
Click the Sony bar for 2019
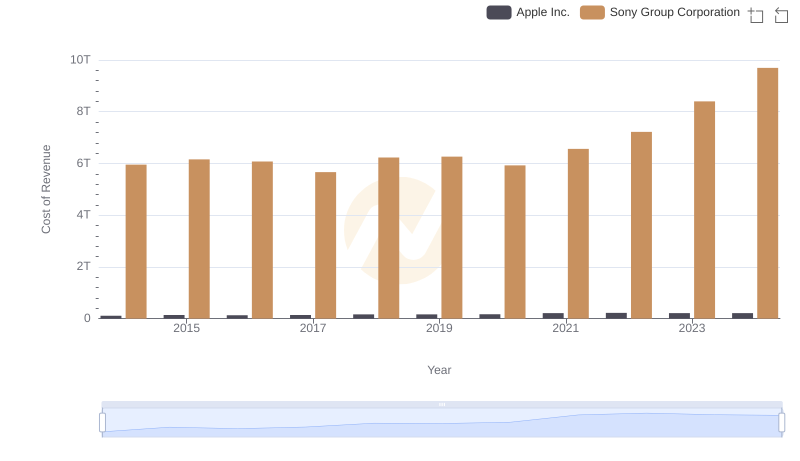pyautogui.click(x=452, y=238)
